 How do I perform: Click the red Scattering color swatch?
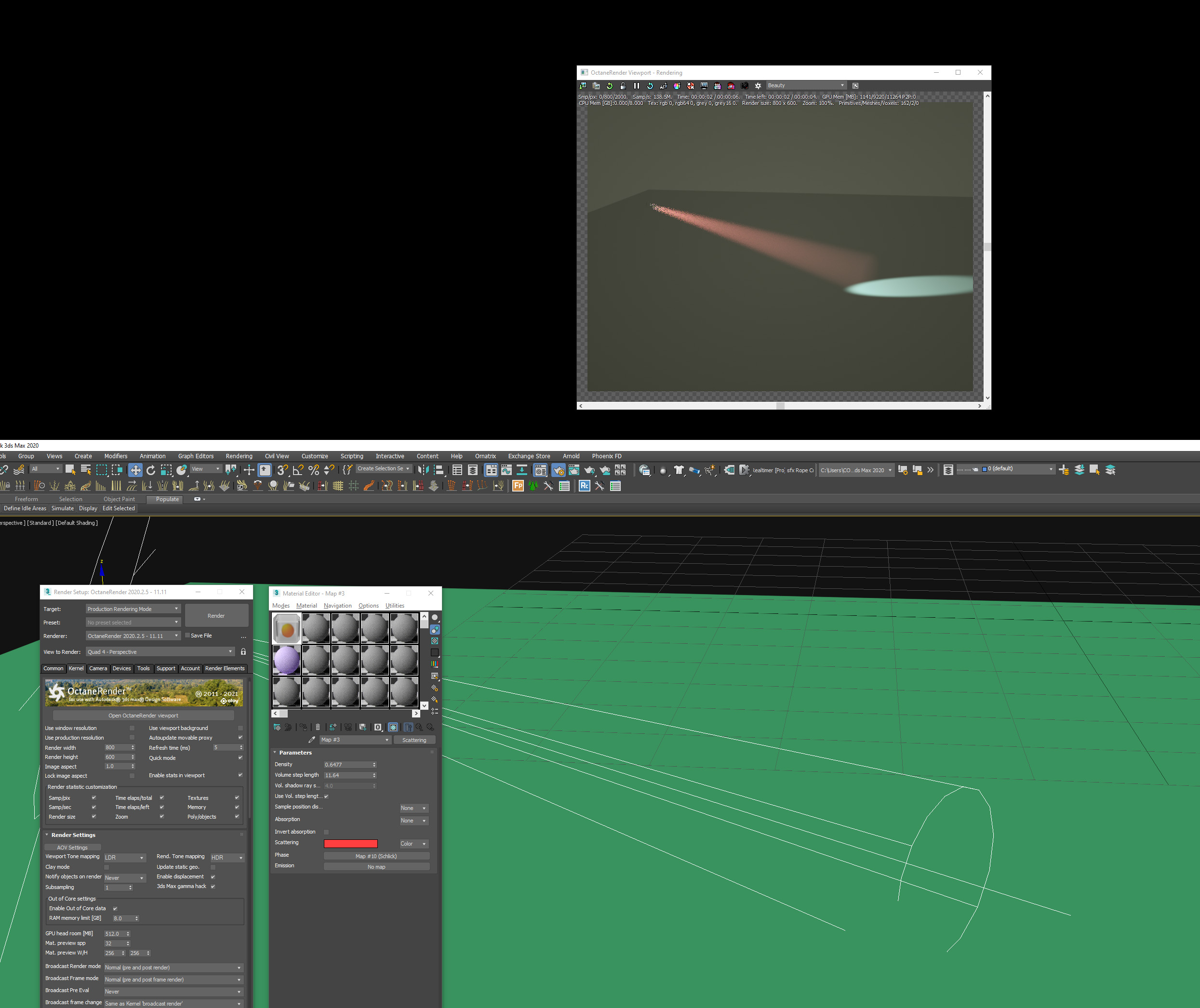click(350, 843)
